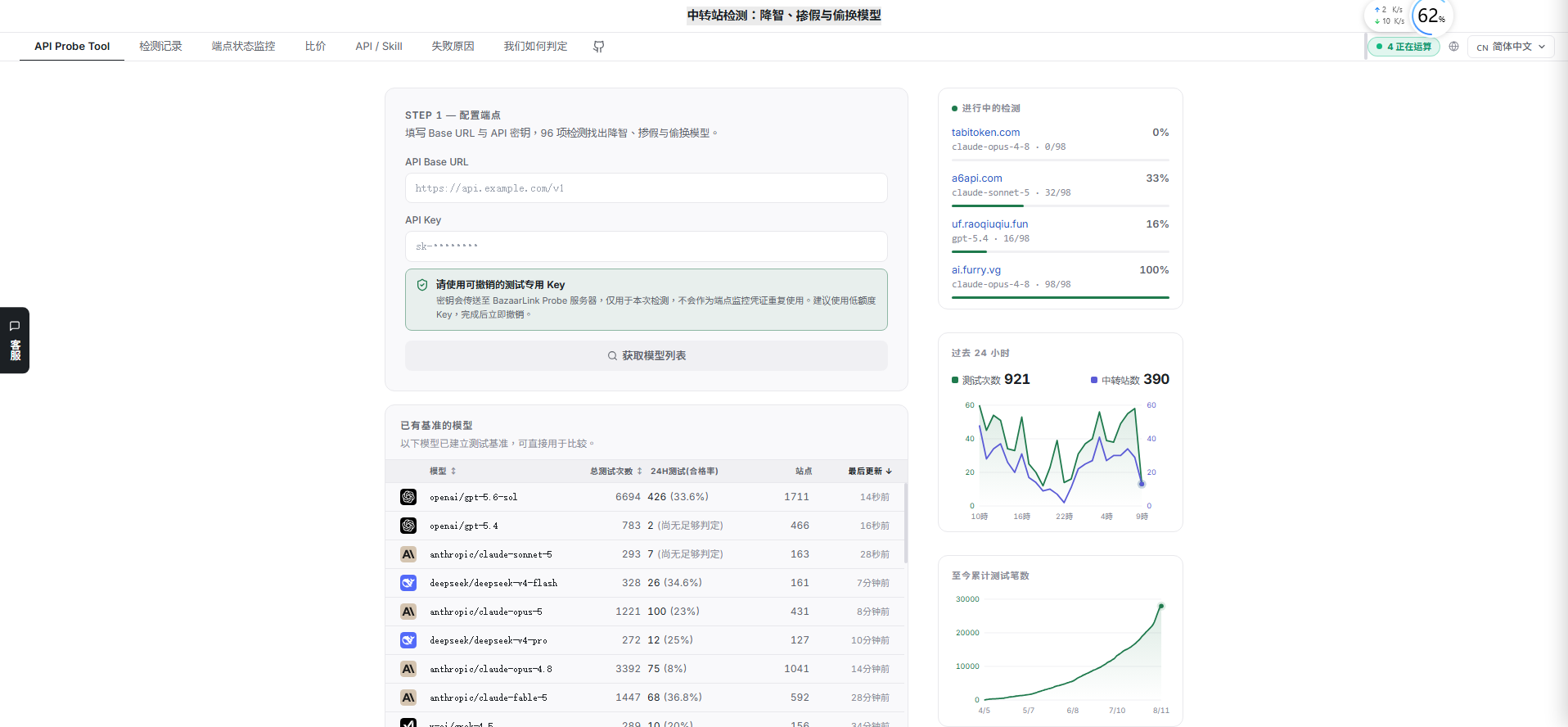Screen dimensions: 1568x727
Task: Select the anthropic/claude-opus-5 model name
Action: pos(486,612)
